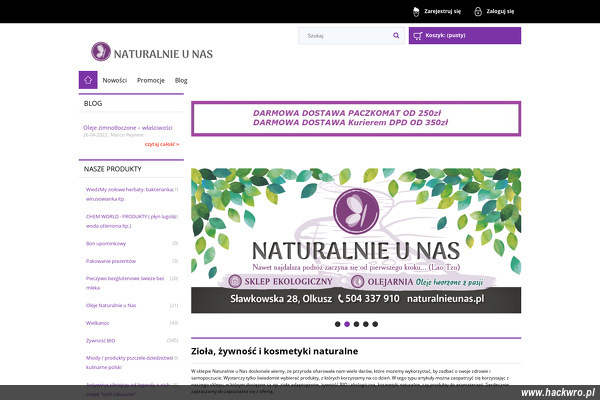The image size is (600, 400).
Task: Click the 'czytaj całość' link
Action: tap(162, 144)
